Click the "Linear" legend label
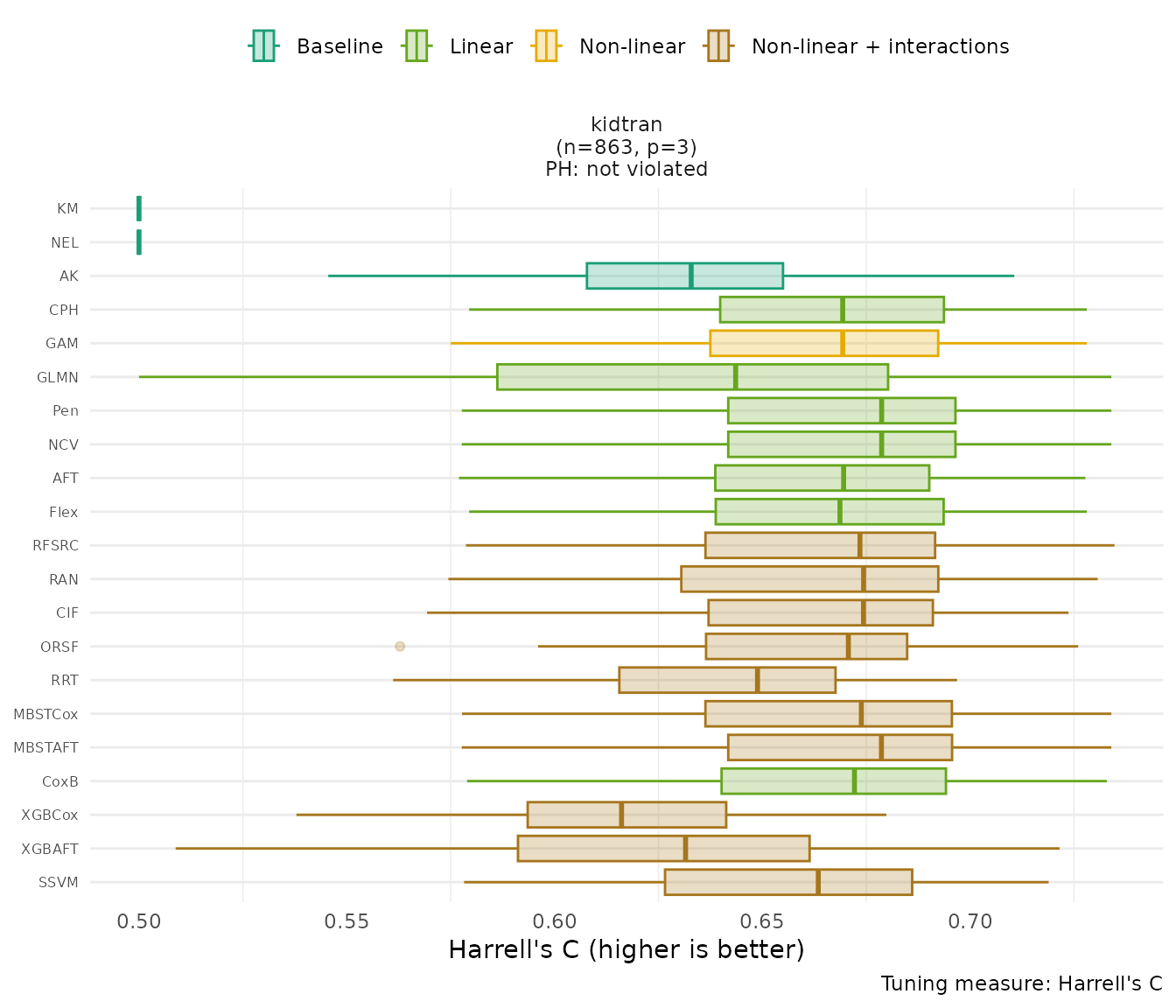Image resolution: width=1176 pixels, height=1008 pixels. tap(481, 46)
